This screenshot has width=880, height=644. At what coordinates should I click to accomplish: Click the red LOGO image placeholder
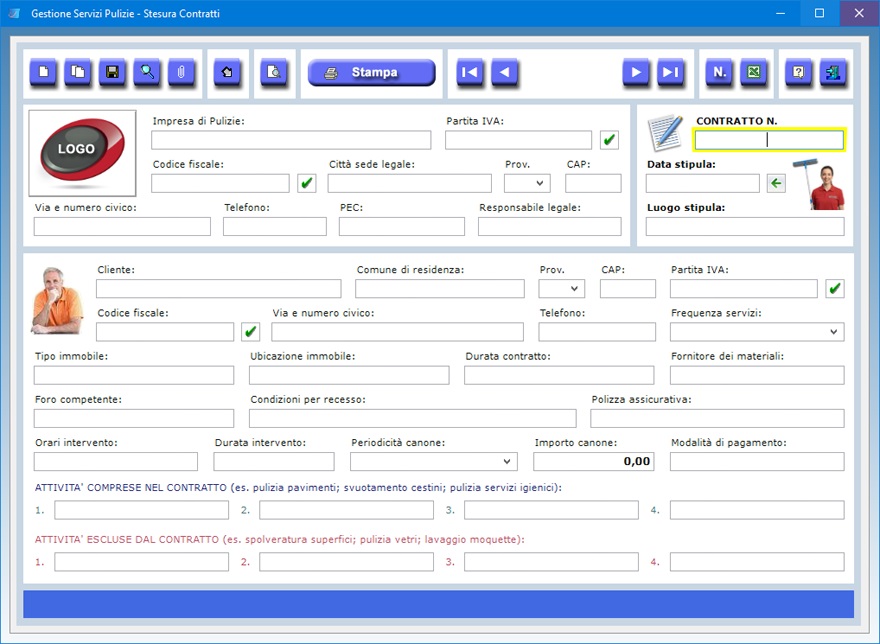[82, 152]
